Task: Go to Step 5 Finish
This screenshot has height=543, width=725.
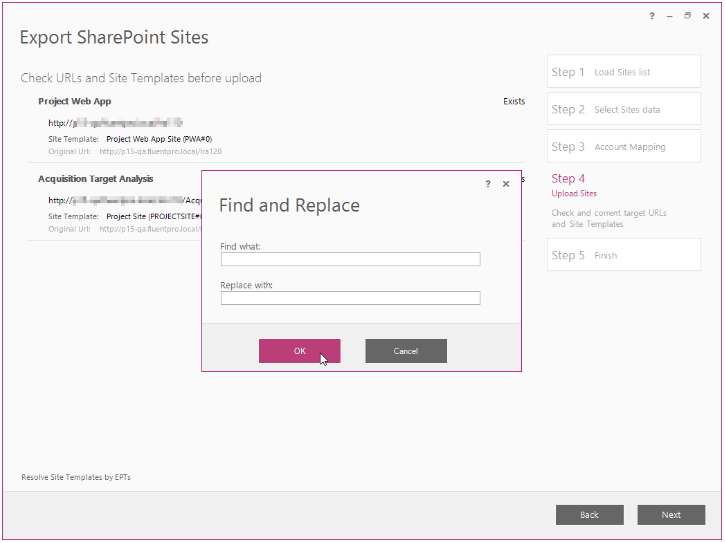Action: tap(624, 255)
